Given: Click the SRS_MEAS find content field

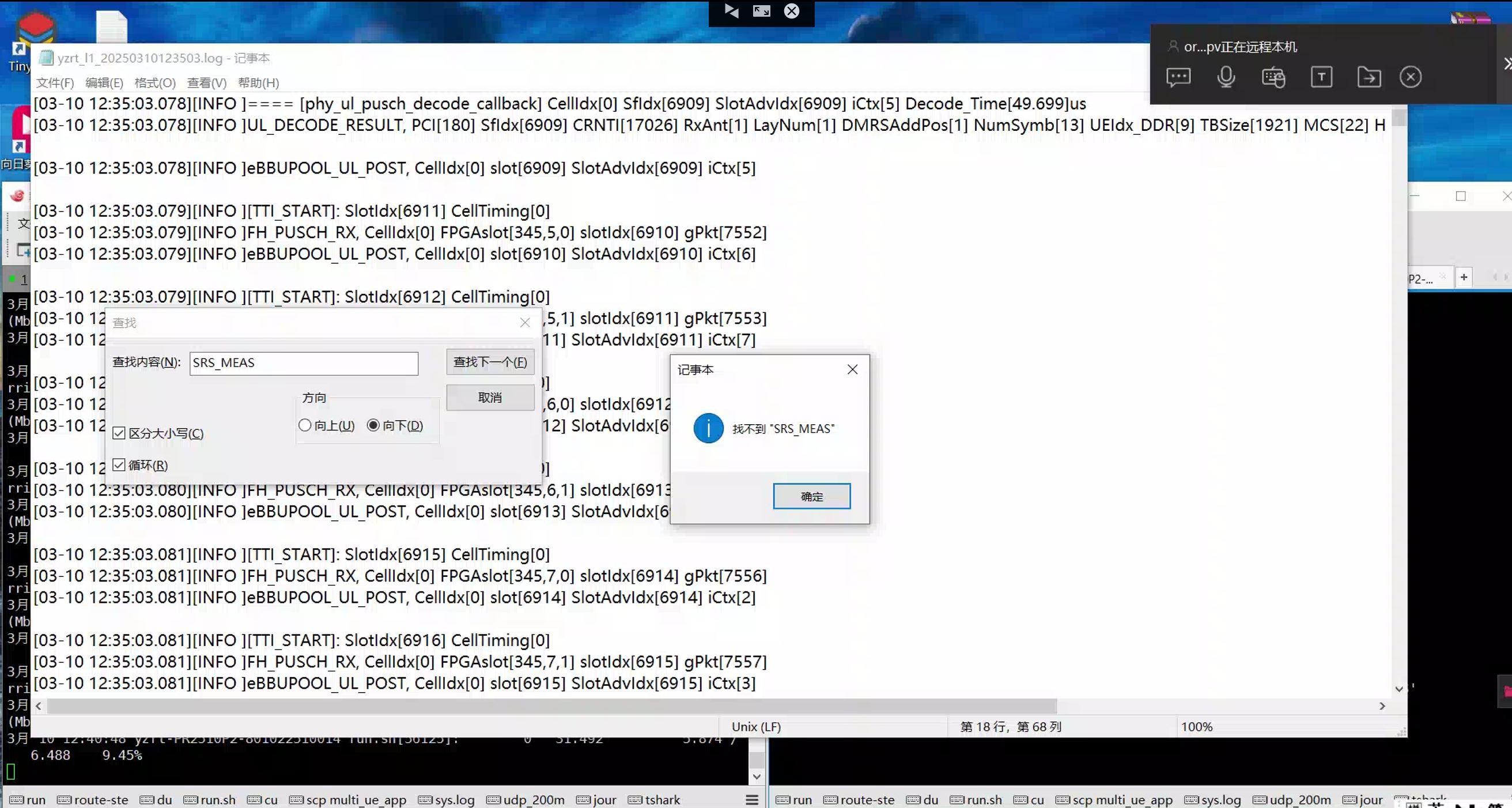Looking at the screenshot, I should (304, 363).
